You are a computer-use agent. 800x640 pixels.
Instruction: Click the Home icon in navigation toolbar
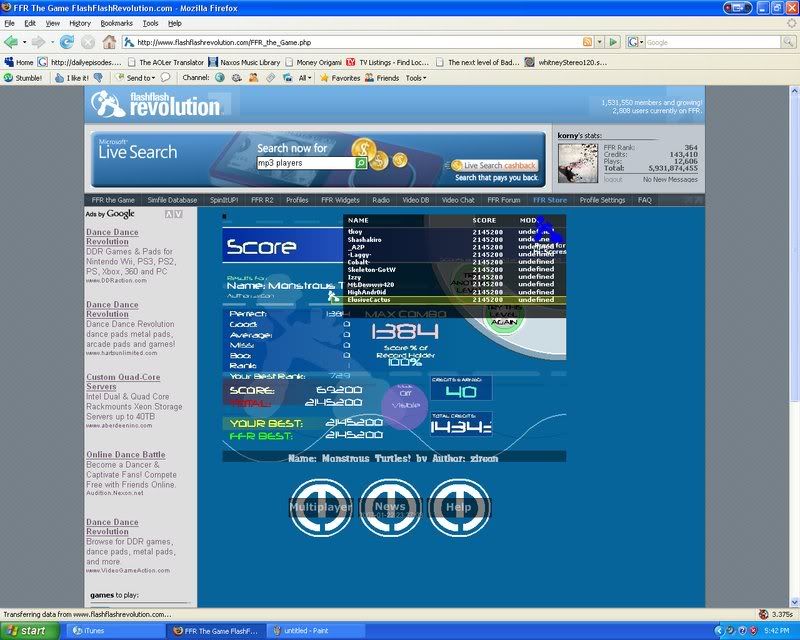point(109,42)
